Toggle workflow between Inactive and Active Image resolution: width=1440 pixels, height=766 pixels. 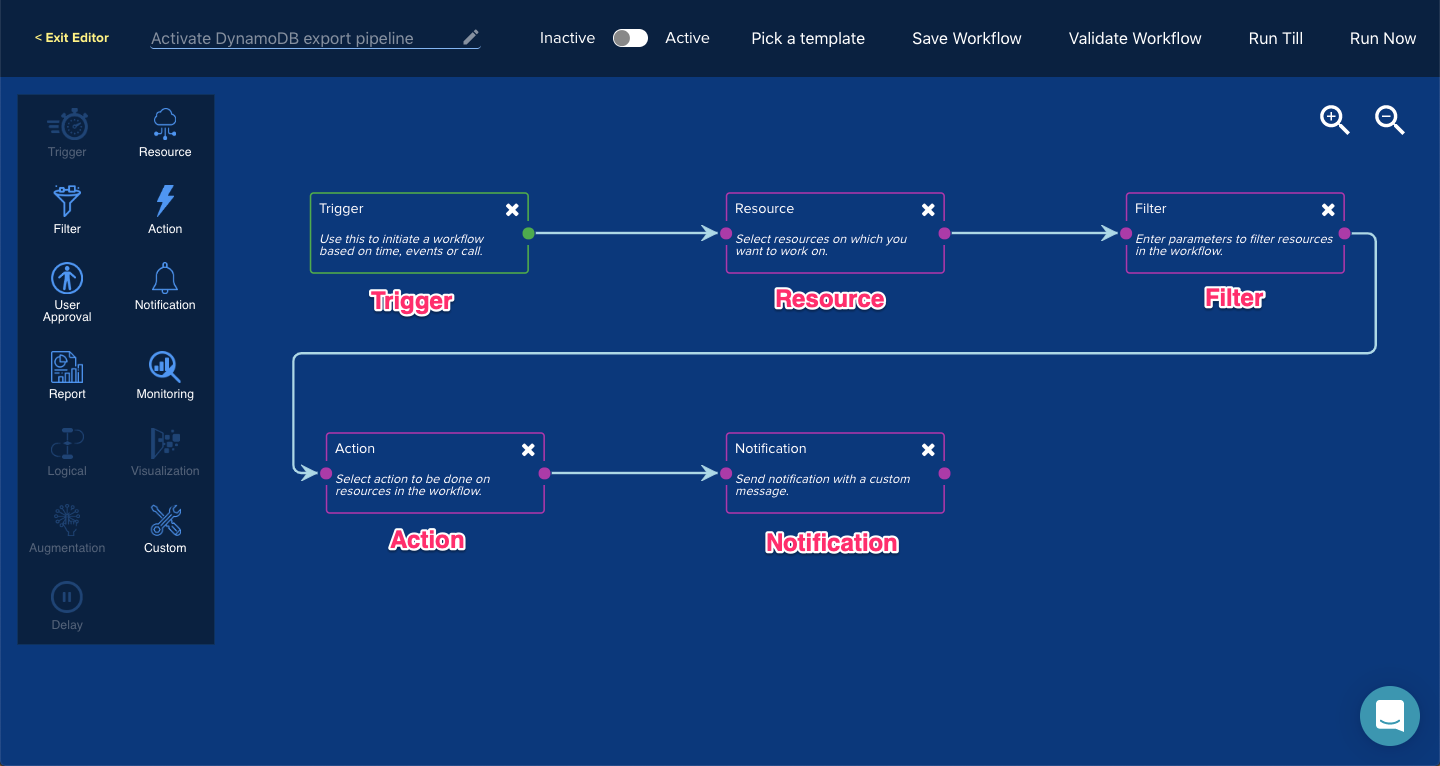(630, 38)
